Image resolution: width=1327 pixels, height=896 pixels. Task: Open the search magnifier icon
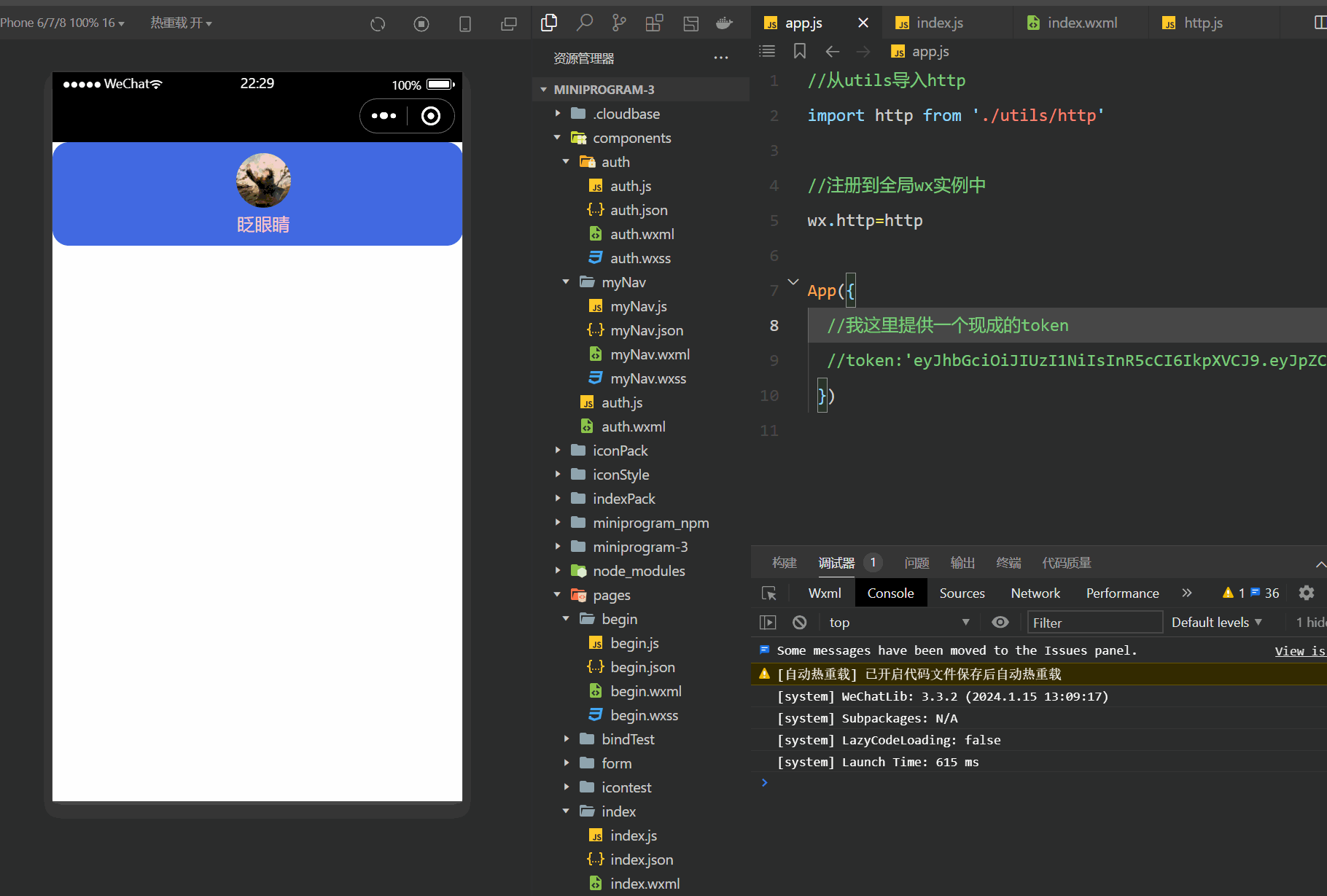pos(584,23)
